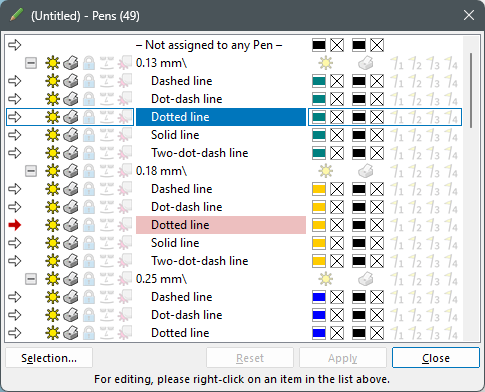Click teal color swatch of 0.13 mm Dashed line
This screenshot has height=392, width=485.
[x=319, y=81]
